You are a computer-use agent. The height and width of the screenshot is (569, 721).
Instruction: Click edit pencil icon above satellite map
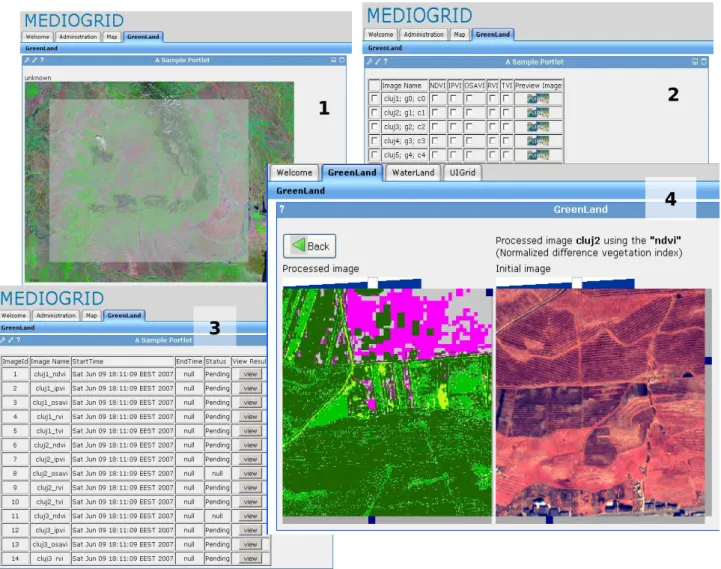click(34, 60)
